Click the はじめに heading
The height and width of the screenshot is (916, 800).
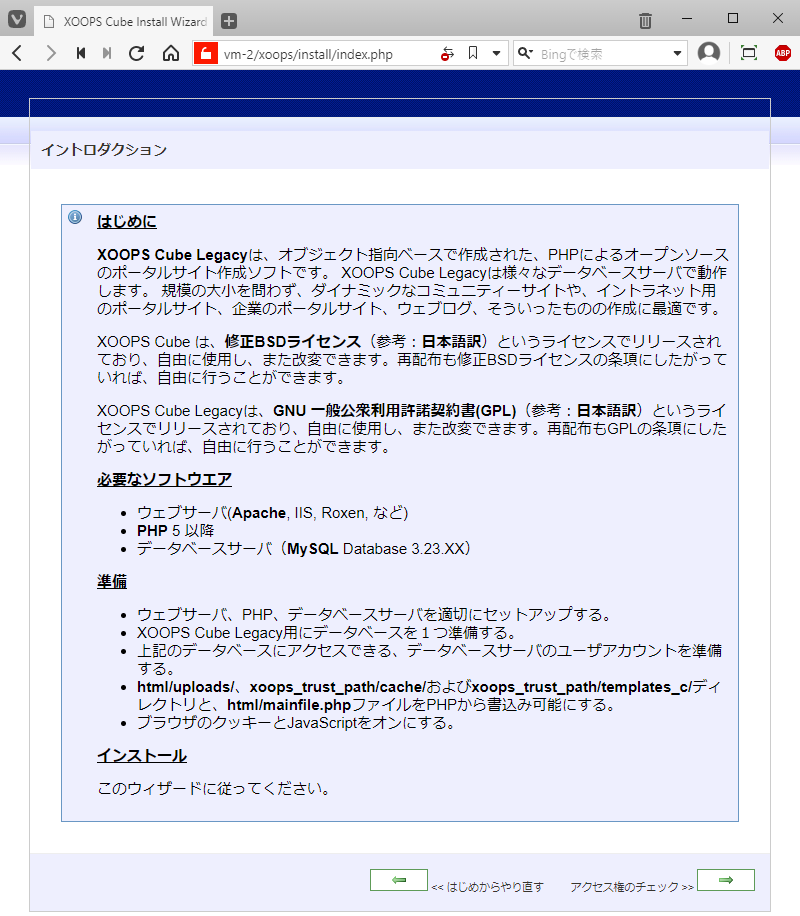coord(127,222)
